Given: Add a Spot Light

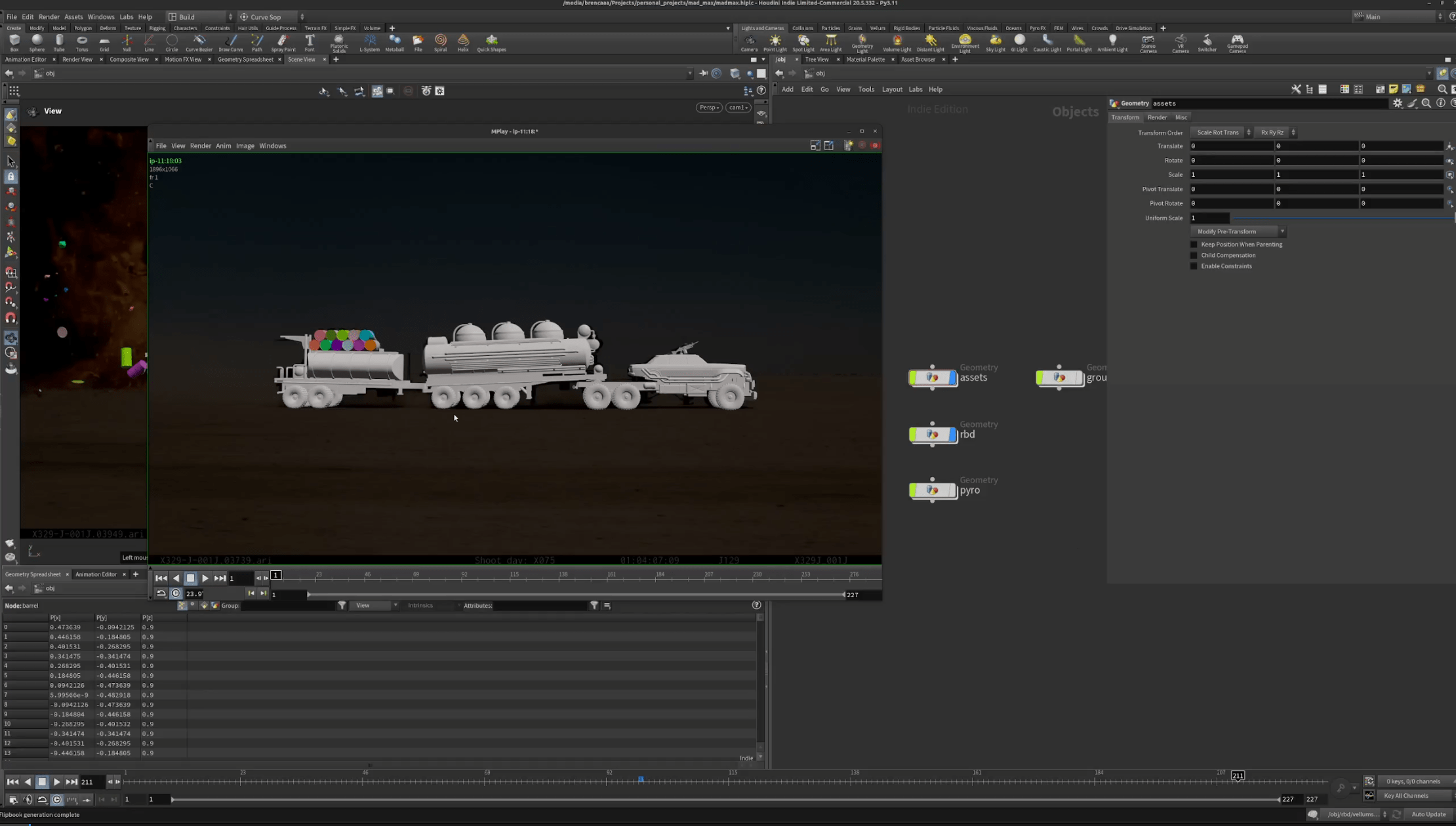Looking at the screenshot, I should click(x=803, y=43).
